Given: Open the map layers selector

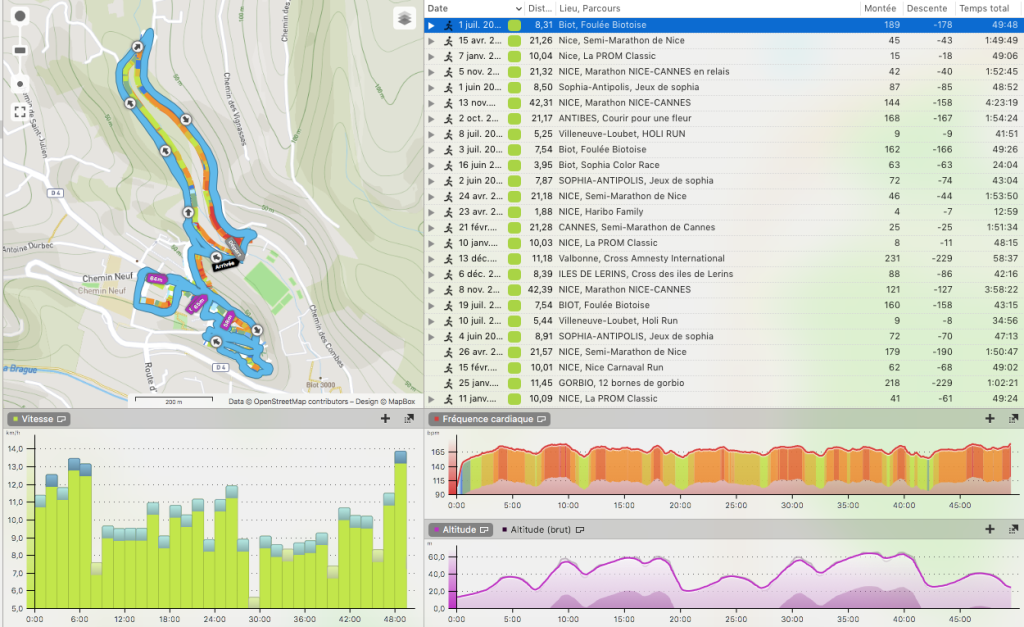Looking at the screenshot, I should click(403, 19).
